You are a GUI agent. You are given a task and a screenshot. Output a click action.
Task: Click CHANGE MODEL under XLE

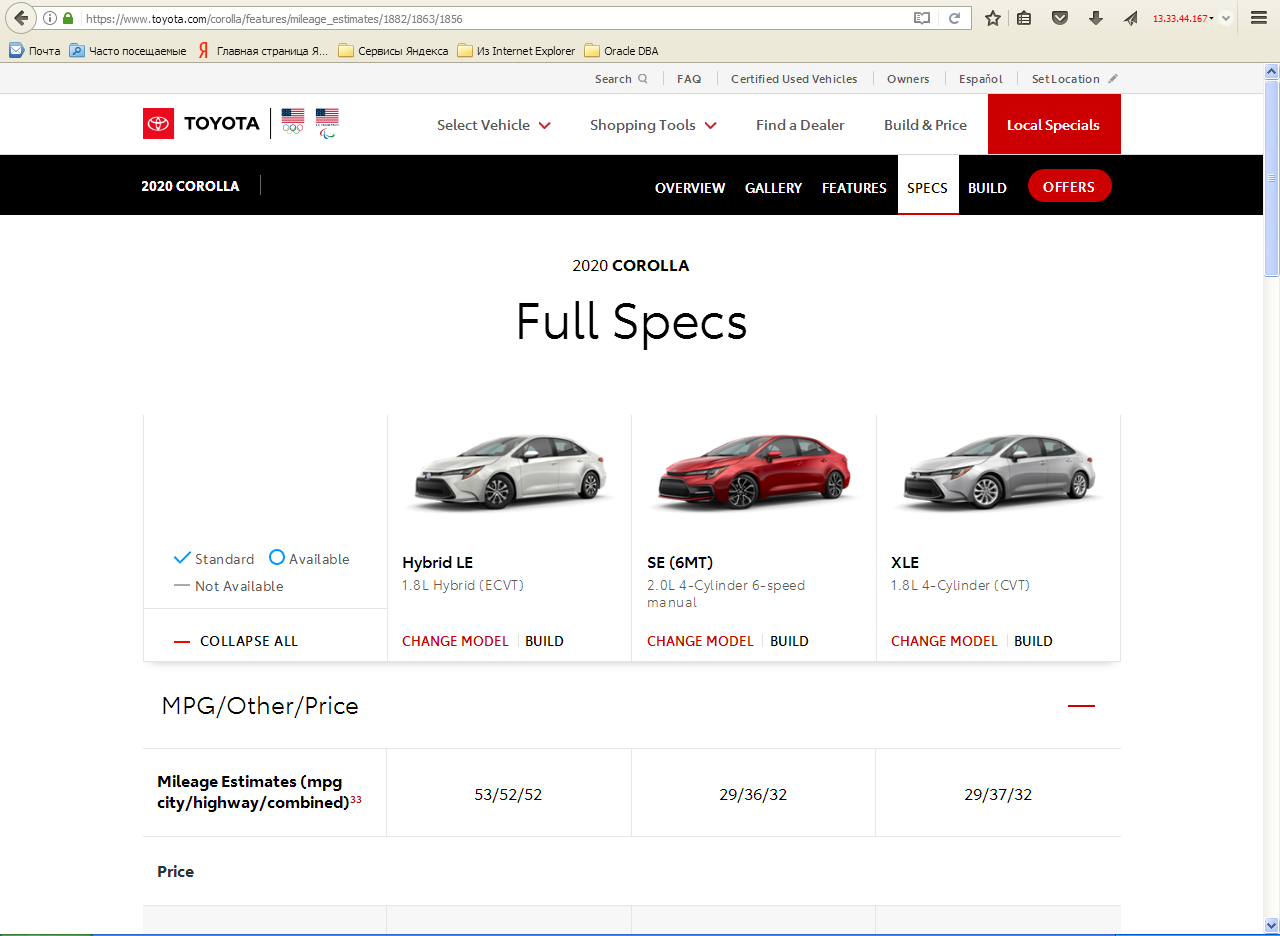[x=944, y=641]
